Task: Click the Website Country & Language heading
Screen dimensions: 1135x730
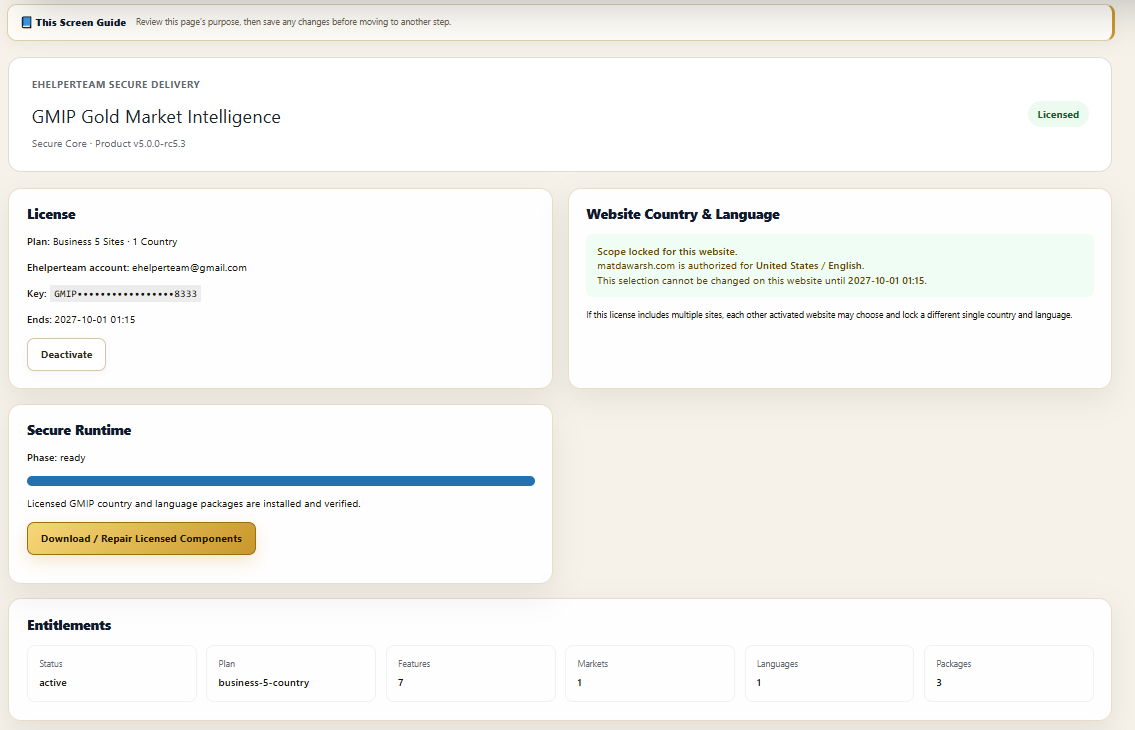Action: [x=683, y=214]
